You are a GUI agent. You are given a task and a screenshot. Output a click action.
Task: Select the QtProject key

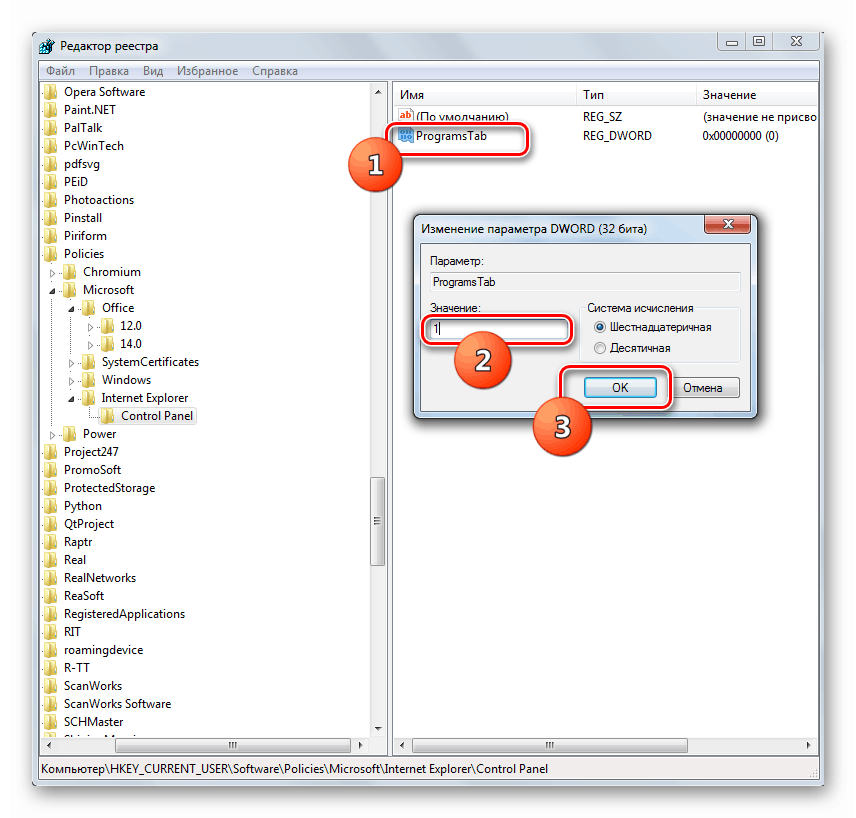89,524
